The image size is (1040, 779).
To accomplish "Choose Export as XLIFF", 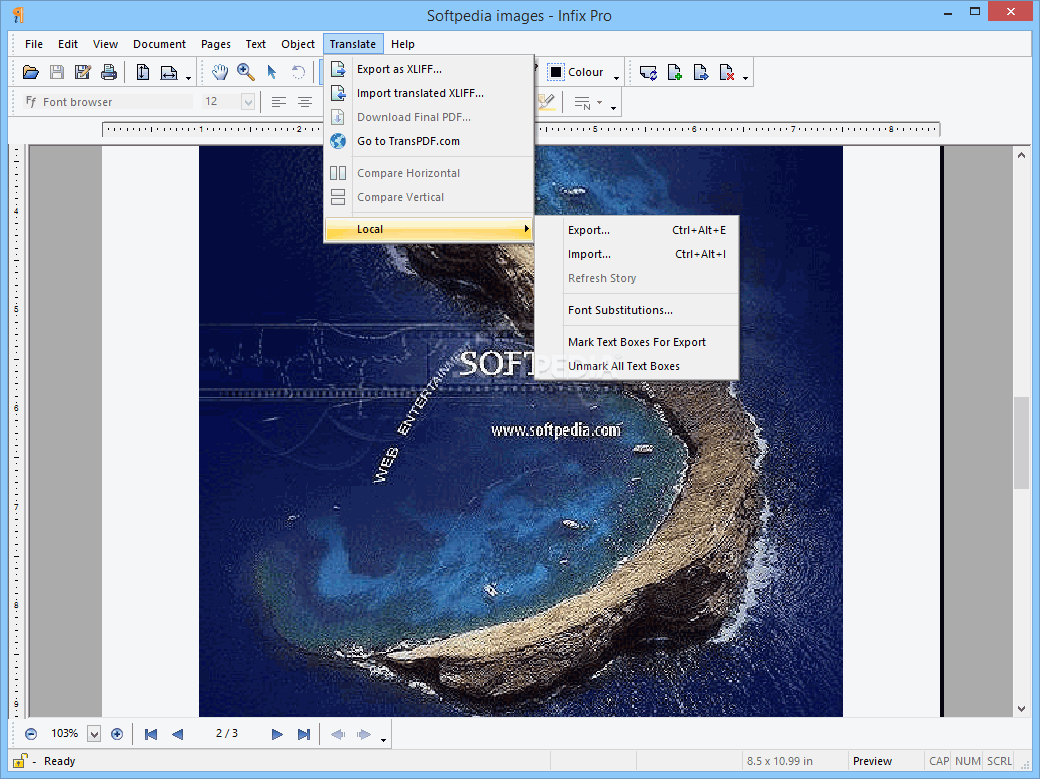I will tap(428, 69).
